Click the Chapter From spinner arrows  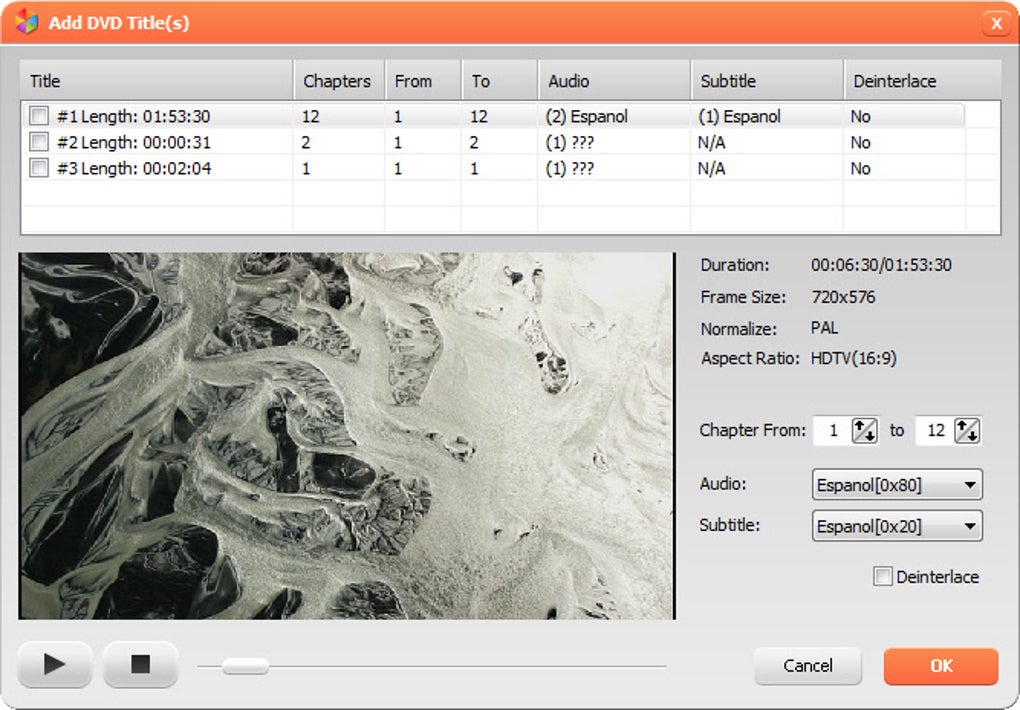point(865,430)
